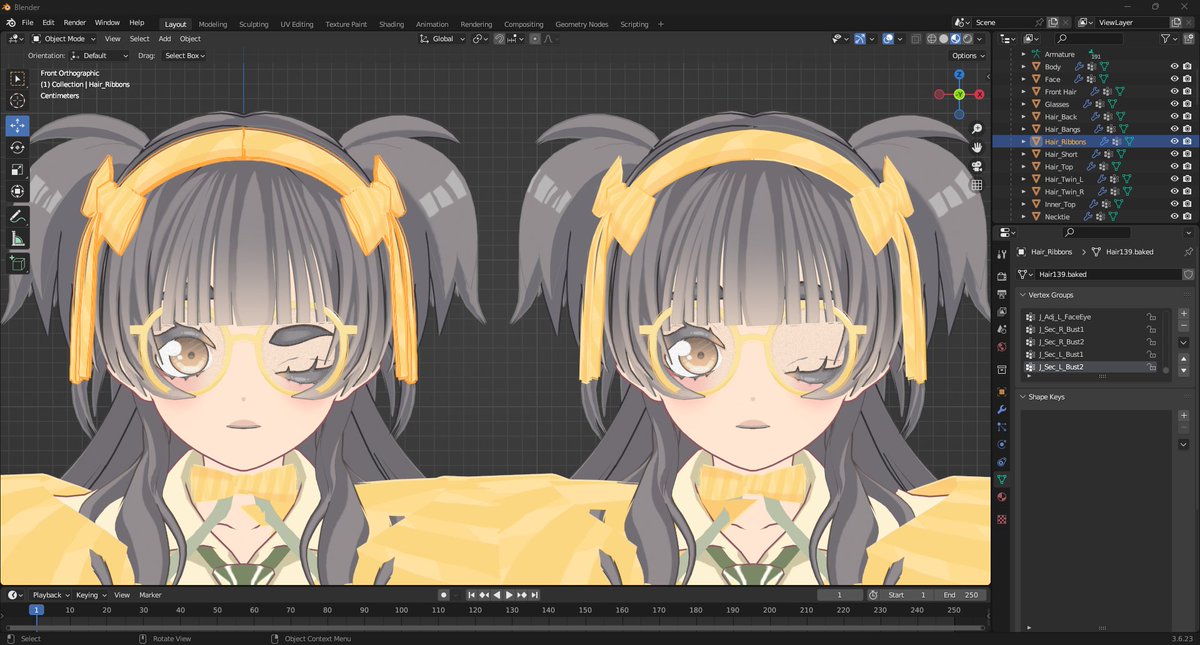Collapse the Vertex Groups panel

(1023, 295)
